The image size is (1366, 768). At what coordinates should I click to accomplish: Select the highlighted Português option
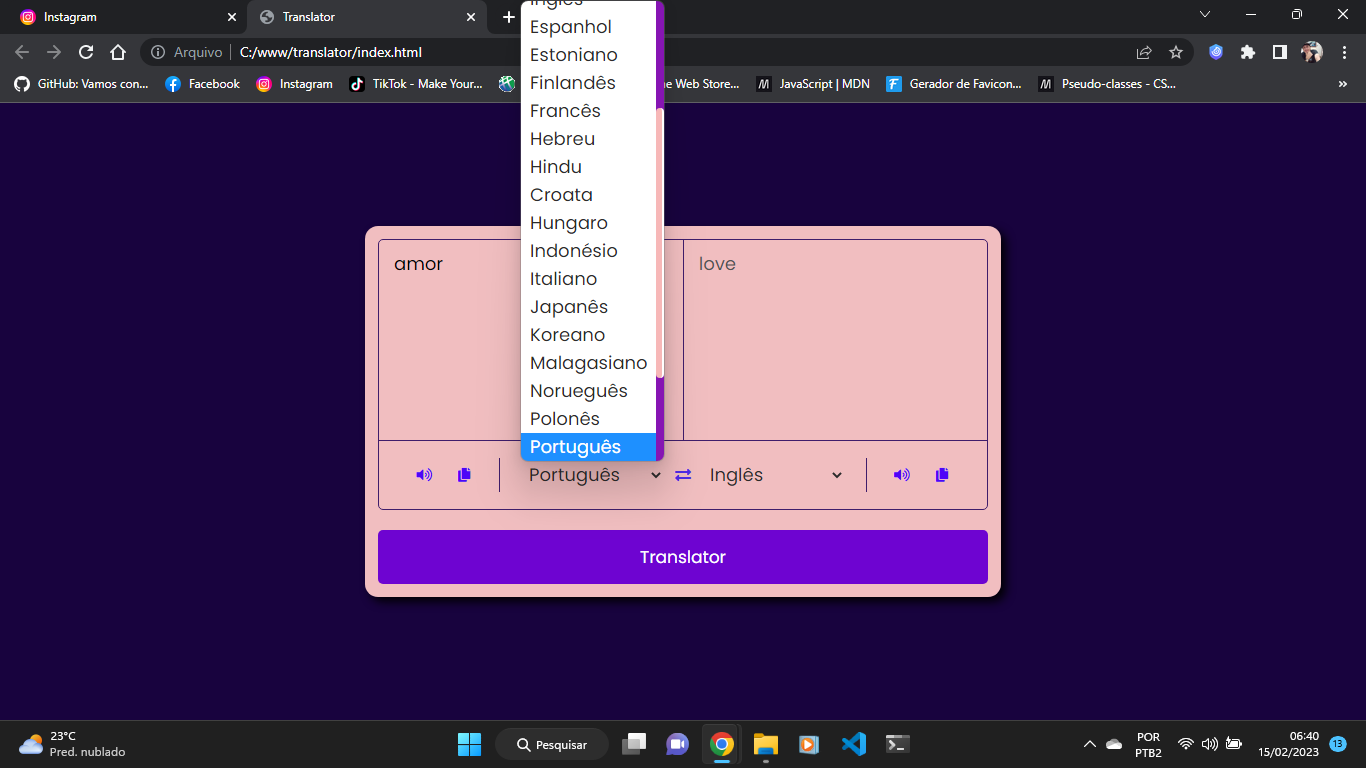tap(575, 447)
